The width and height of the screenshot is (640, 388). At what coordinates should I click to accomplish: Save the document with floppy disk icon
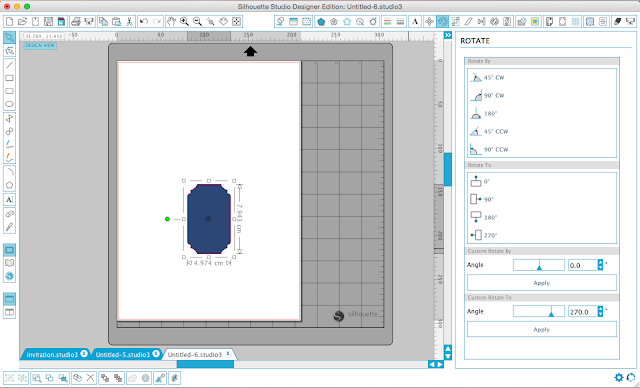point(49,22)
